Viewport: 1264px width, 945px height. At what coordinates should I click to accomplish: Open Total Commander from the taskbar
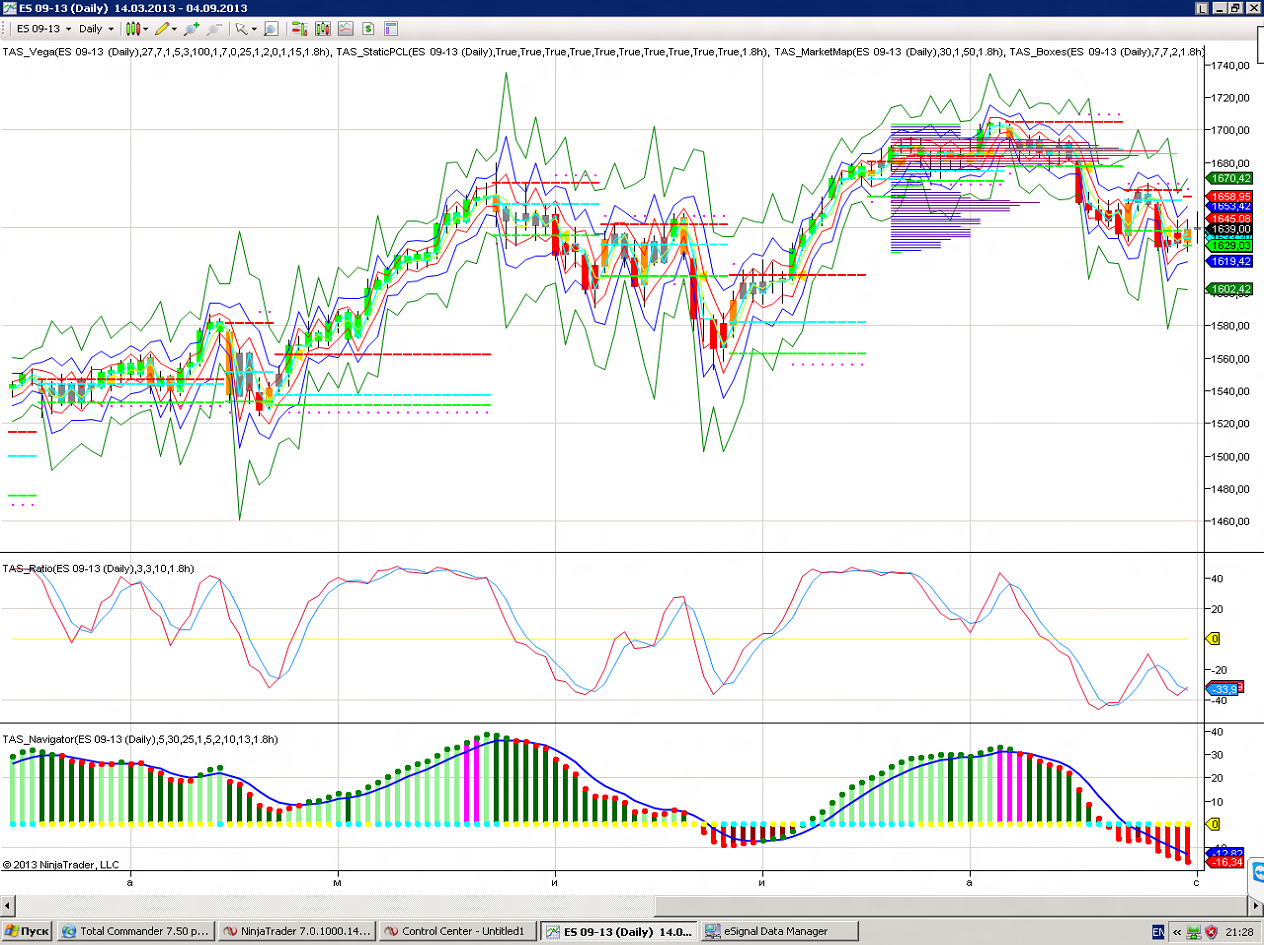(135, 931)
